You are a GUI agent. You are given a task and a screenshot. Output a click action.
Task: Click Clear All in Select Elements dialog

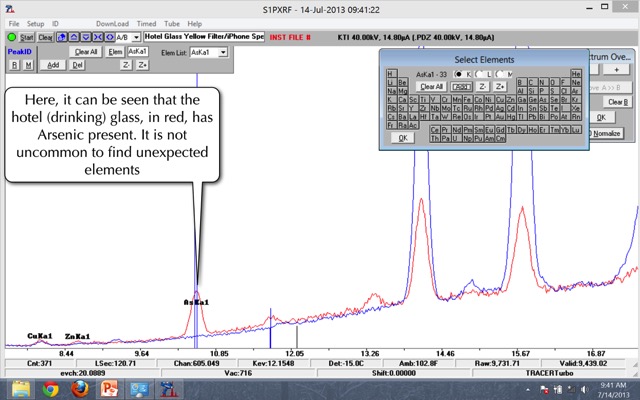point(430,87)
